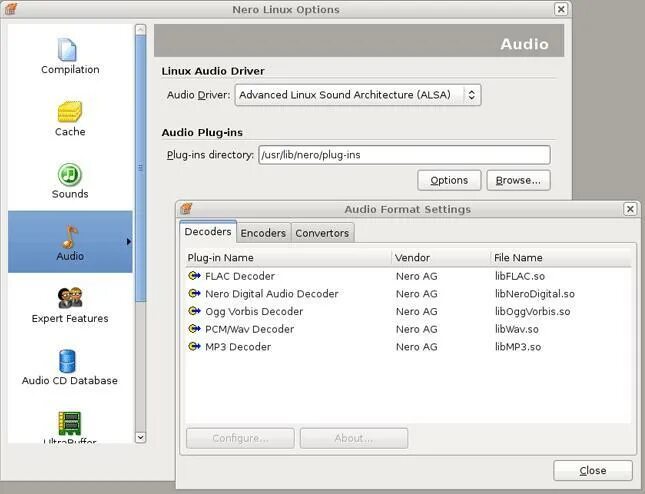
Task: Click Nero AG vendor in FLAC Decoder row
Action: tap(416, 276)
